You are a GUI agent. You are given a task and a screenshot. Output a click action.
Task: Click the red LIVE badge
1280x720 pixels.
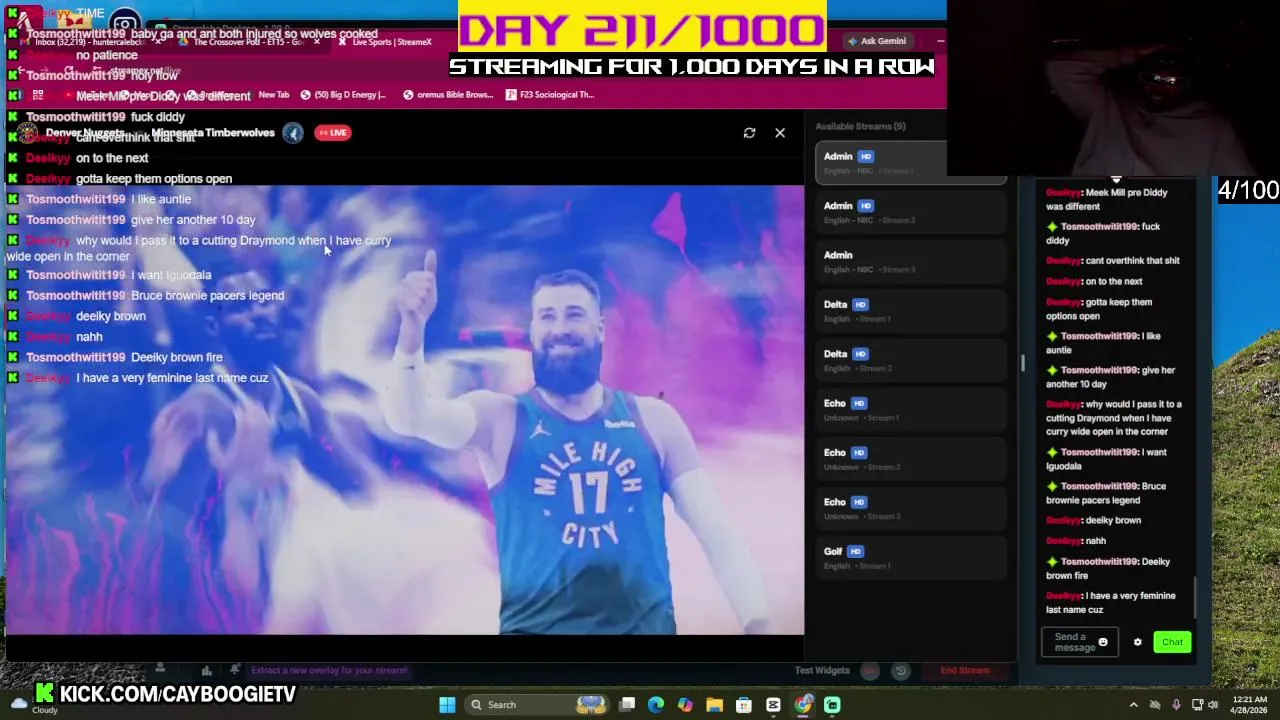(x=333, y=132)
